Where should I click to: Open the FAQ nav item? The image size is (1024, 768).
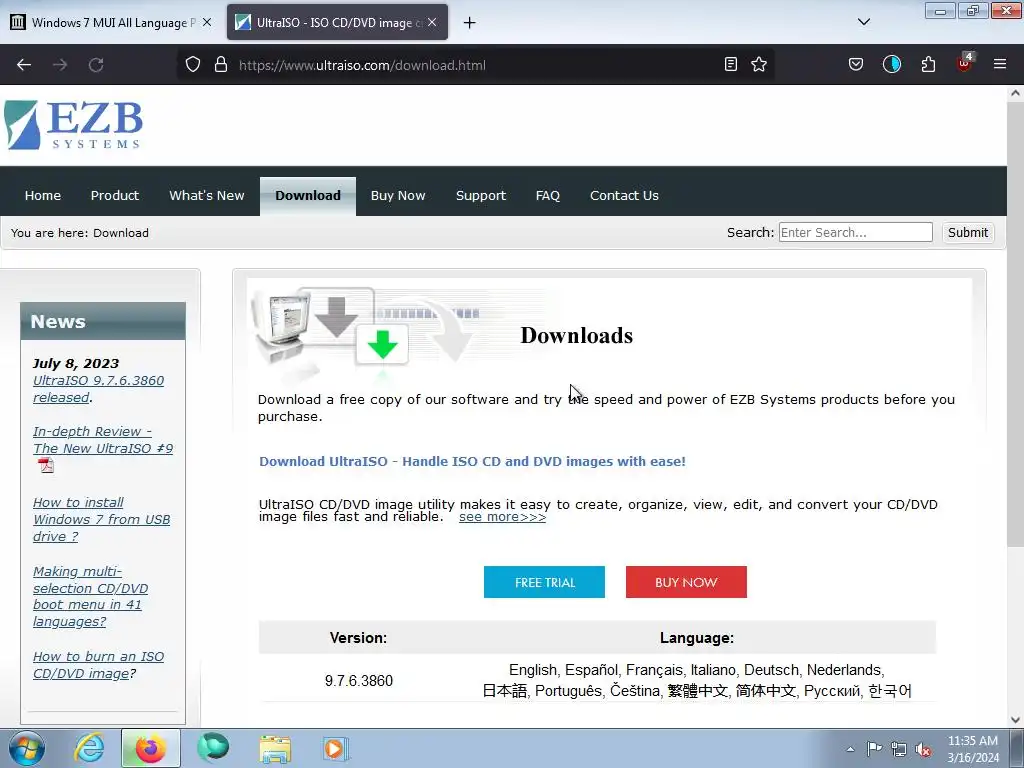547,195
